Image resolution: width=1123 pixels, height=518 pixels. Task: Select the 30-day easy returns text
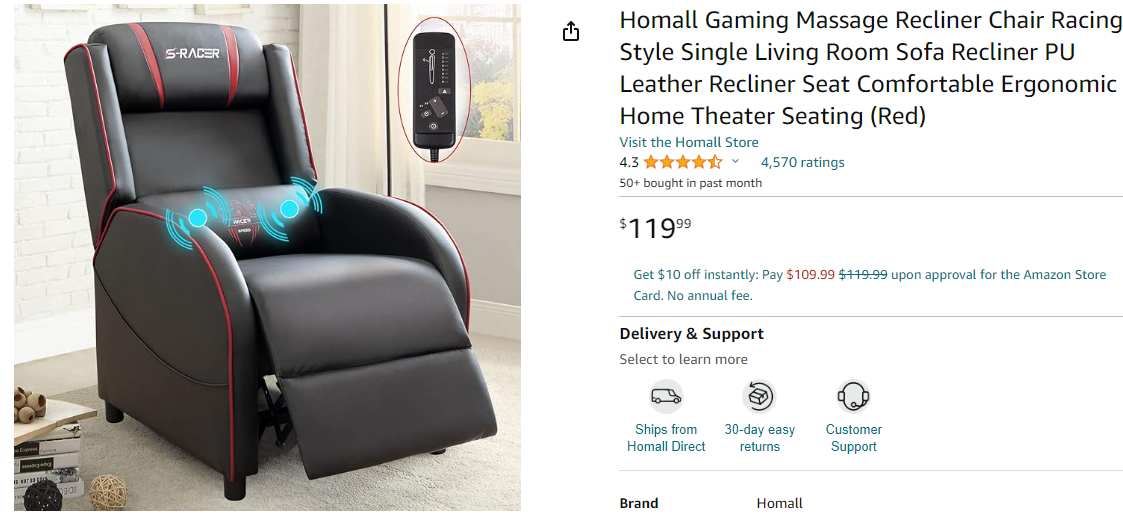click(759, 438)
